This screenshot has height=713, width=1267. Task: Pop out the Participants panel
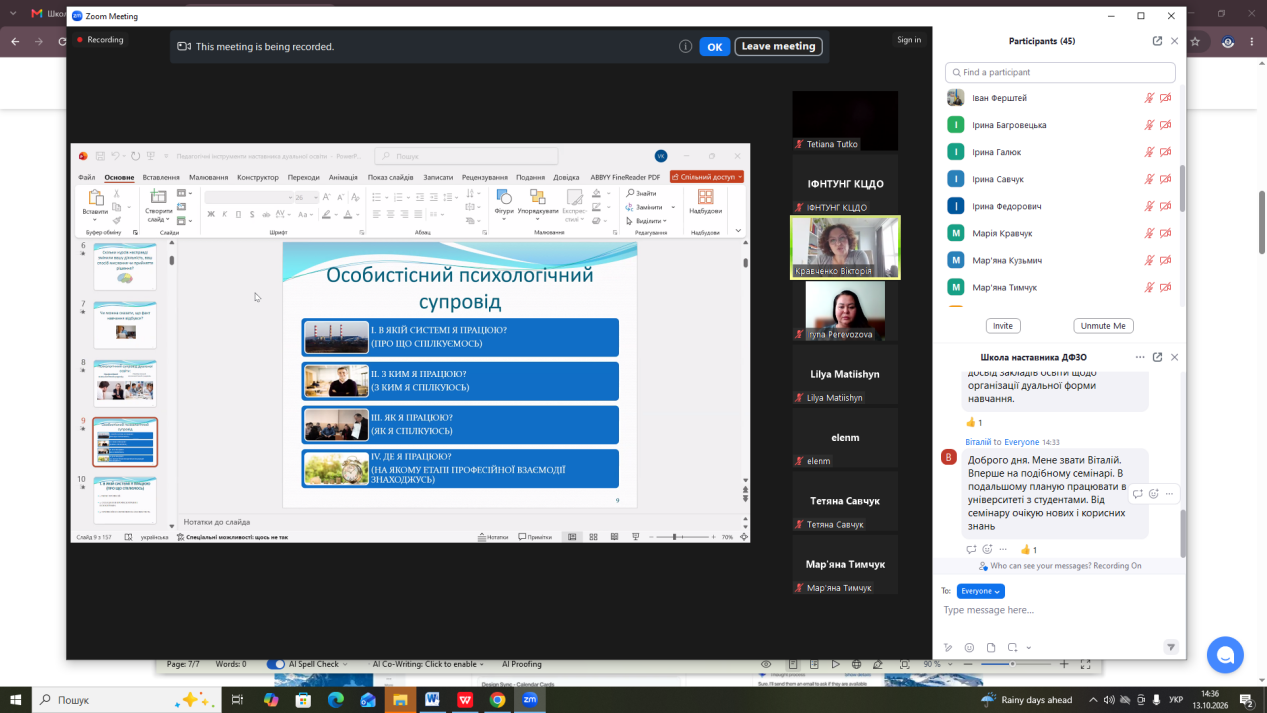1157,41
